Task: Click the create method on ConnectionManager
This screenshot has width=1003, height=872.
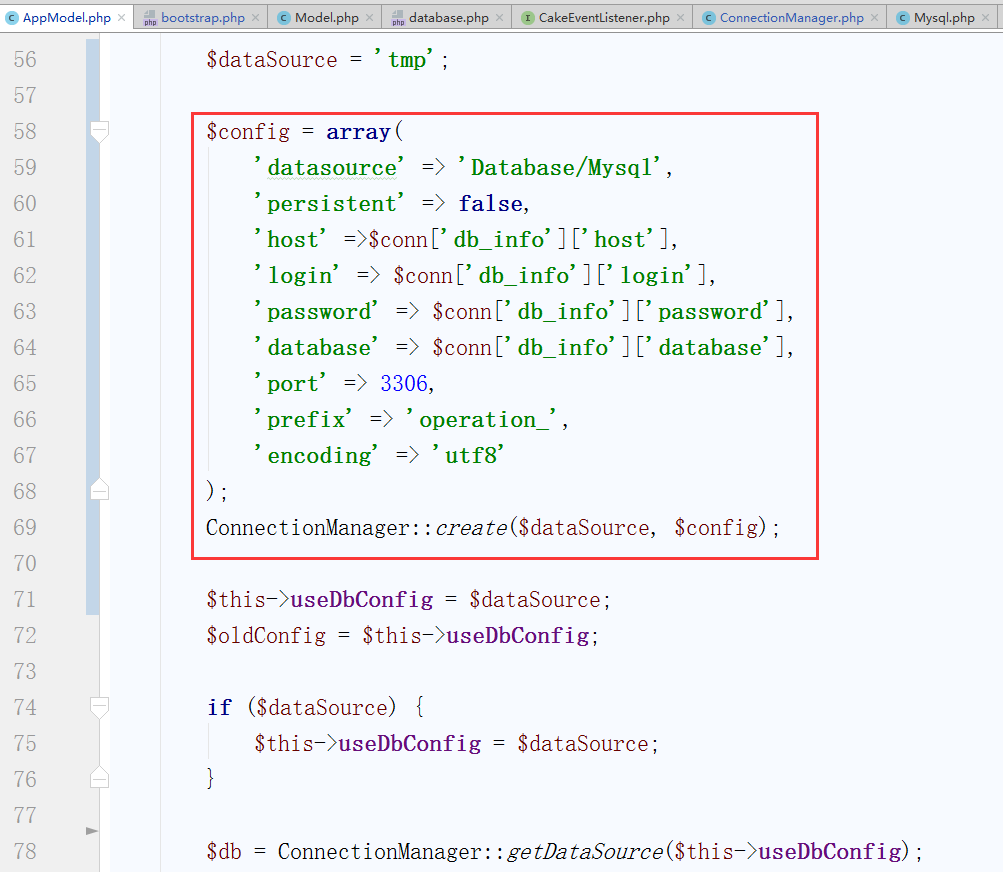Action: [470, 528]
